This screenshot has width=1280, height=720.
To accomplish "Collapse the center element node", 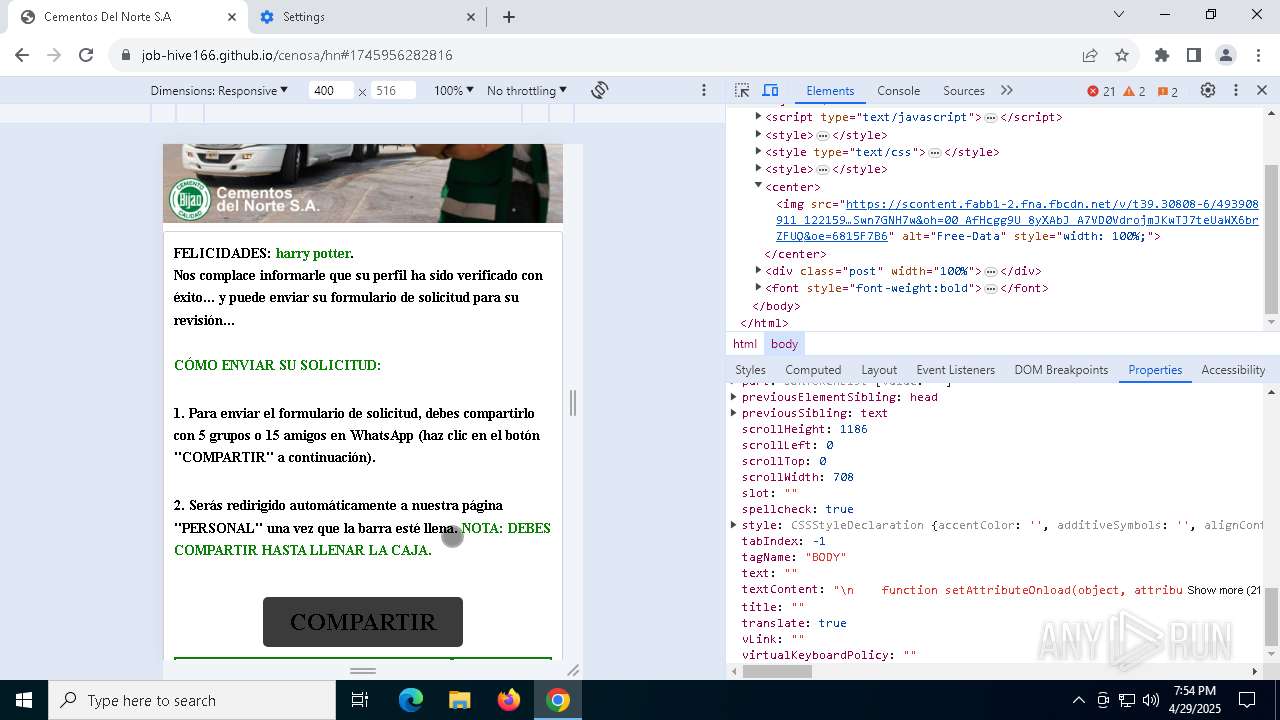I will click(x=758, y=186).
